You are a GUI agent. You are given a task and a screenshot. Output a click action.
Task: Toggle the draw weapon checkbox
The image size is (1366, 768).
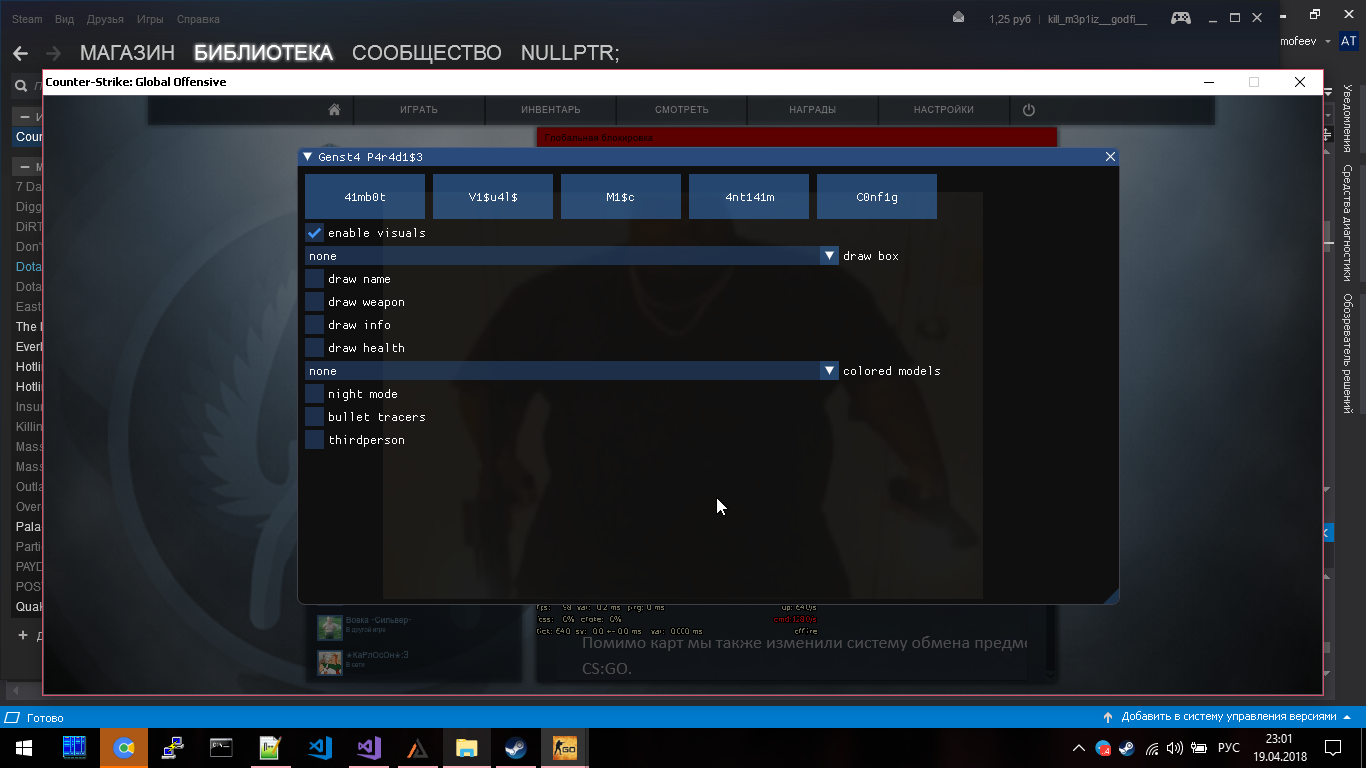pyautogui.click(x=314, y=302)
